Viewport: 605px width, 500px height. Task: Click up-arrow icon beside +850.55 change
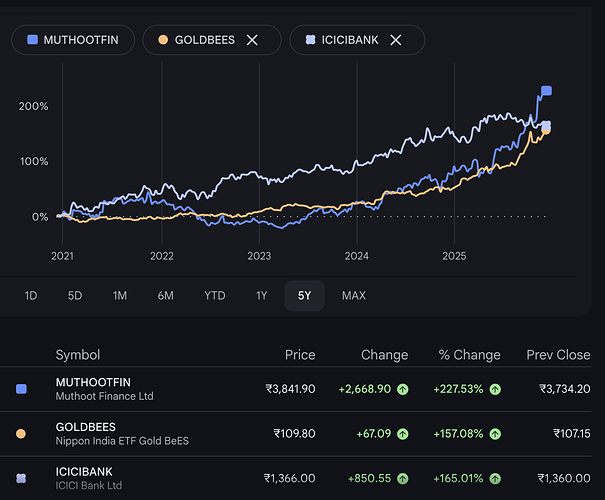click(403, 479)
